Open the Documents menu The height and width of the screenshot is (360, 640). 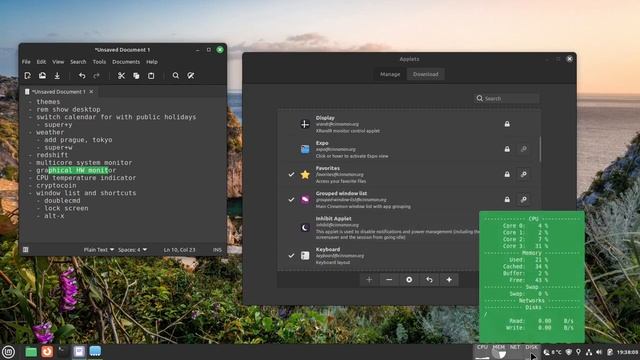tap(126, 62)
